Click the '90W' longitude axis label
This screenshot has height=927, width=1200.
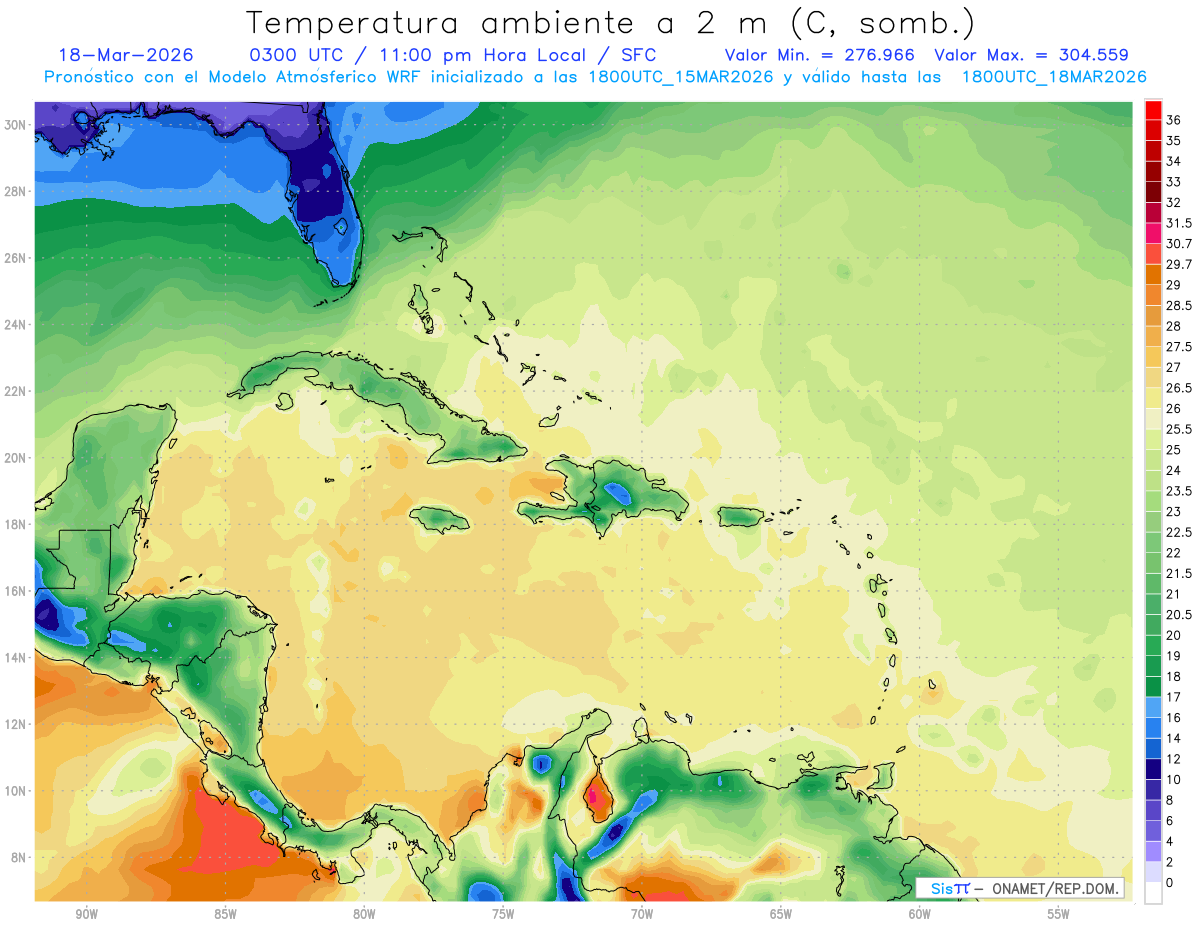coord(86,914)
